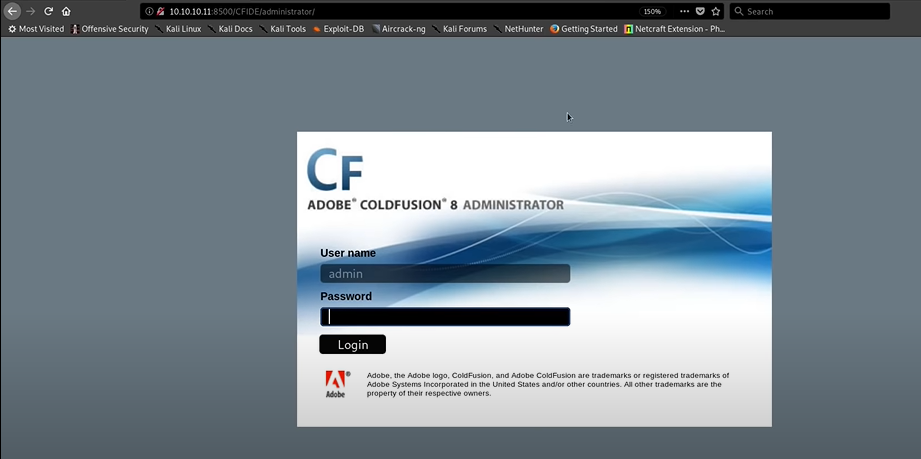Open the Offensive Security bookmark
The width and height of the screenshot is (921, 459).
coord(109,28)
